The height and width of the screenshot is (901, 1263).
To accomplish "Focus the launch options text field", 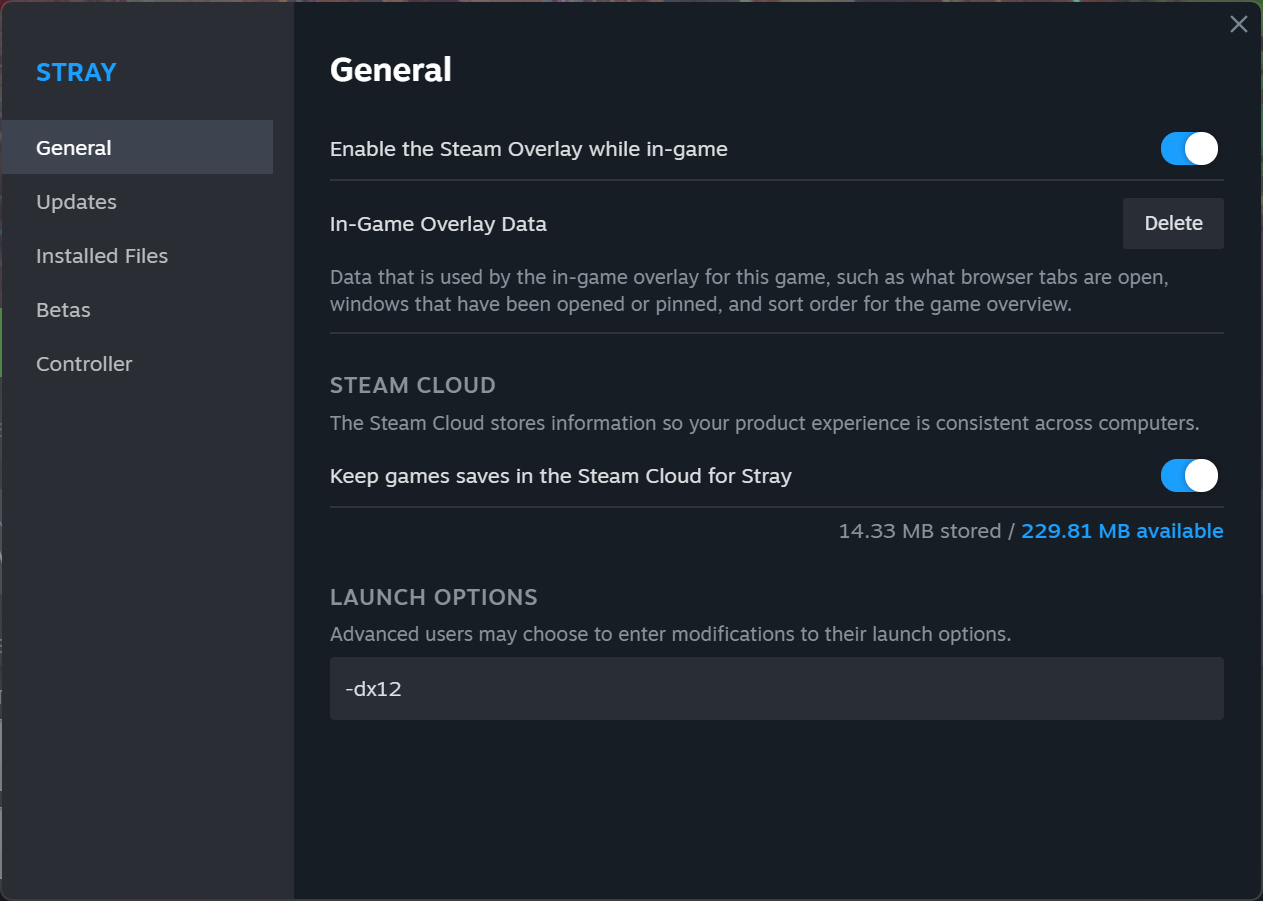I will pyautogui.click(x=776, y=688).
